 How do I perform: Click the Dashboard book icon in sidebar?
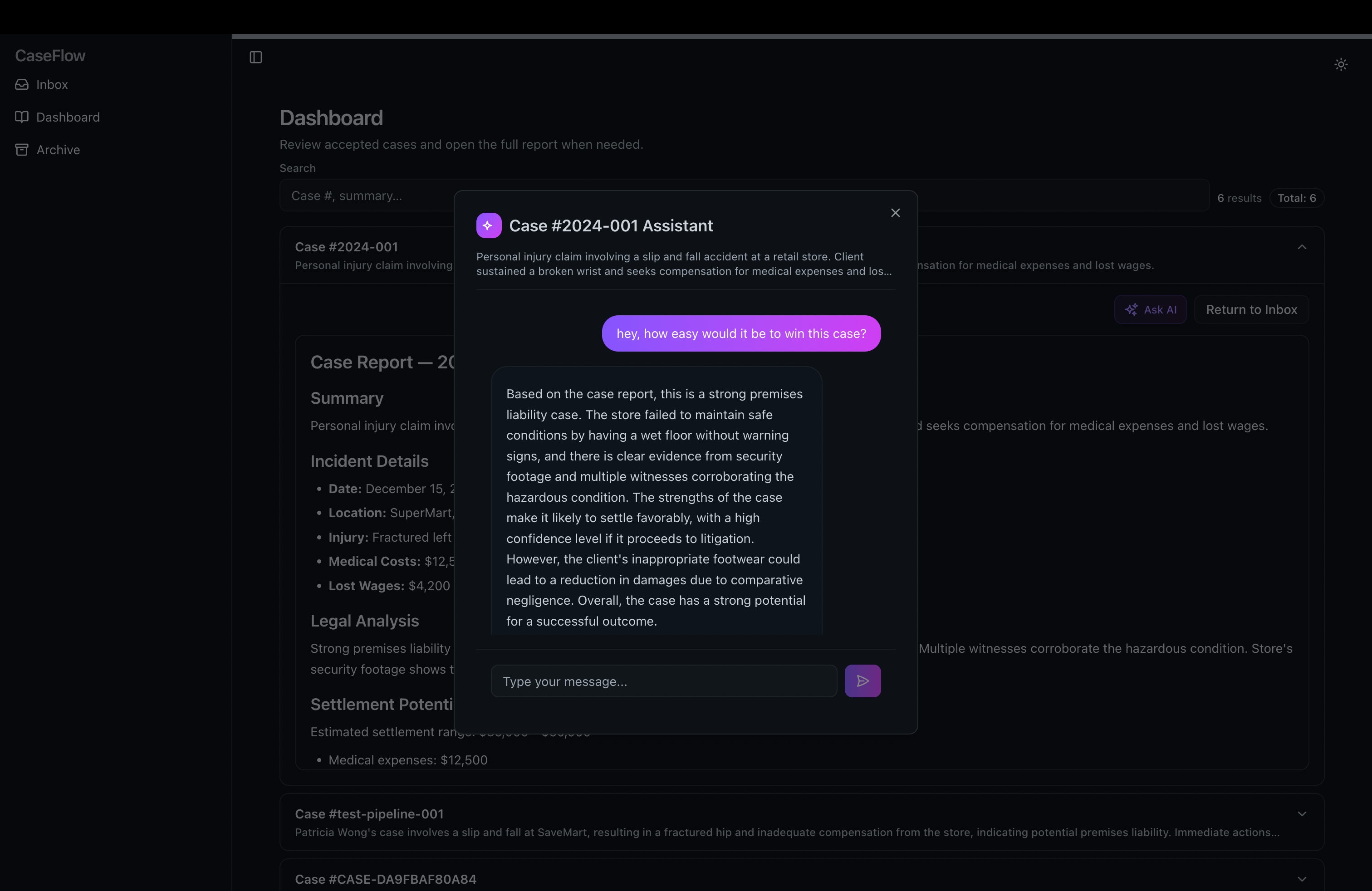click(22, 117)
